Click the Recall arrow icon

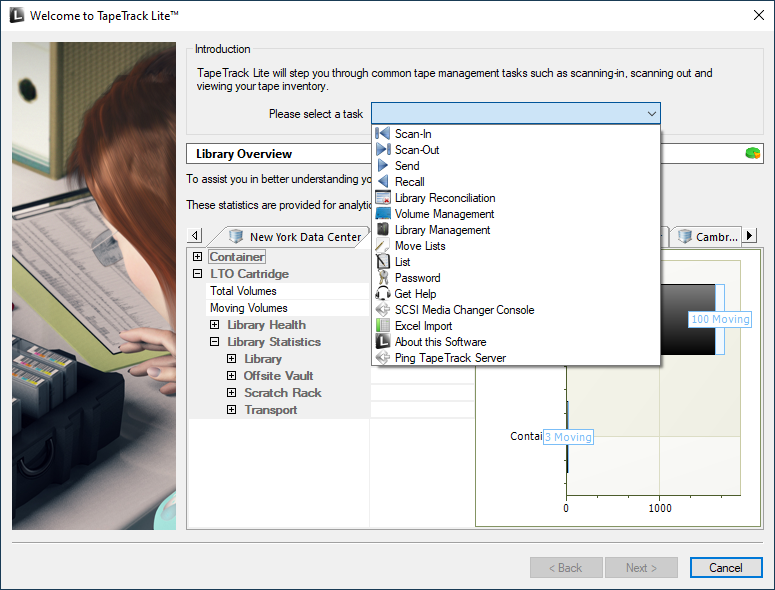[383, 181]
